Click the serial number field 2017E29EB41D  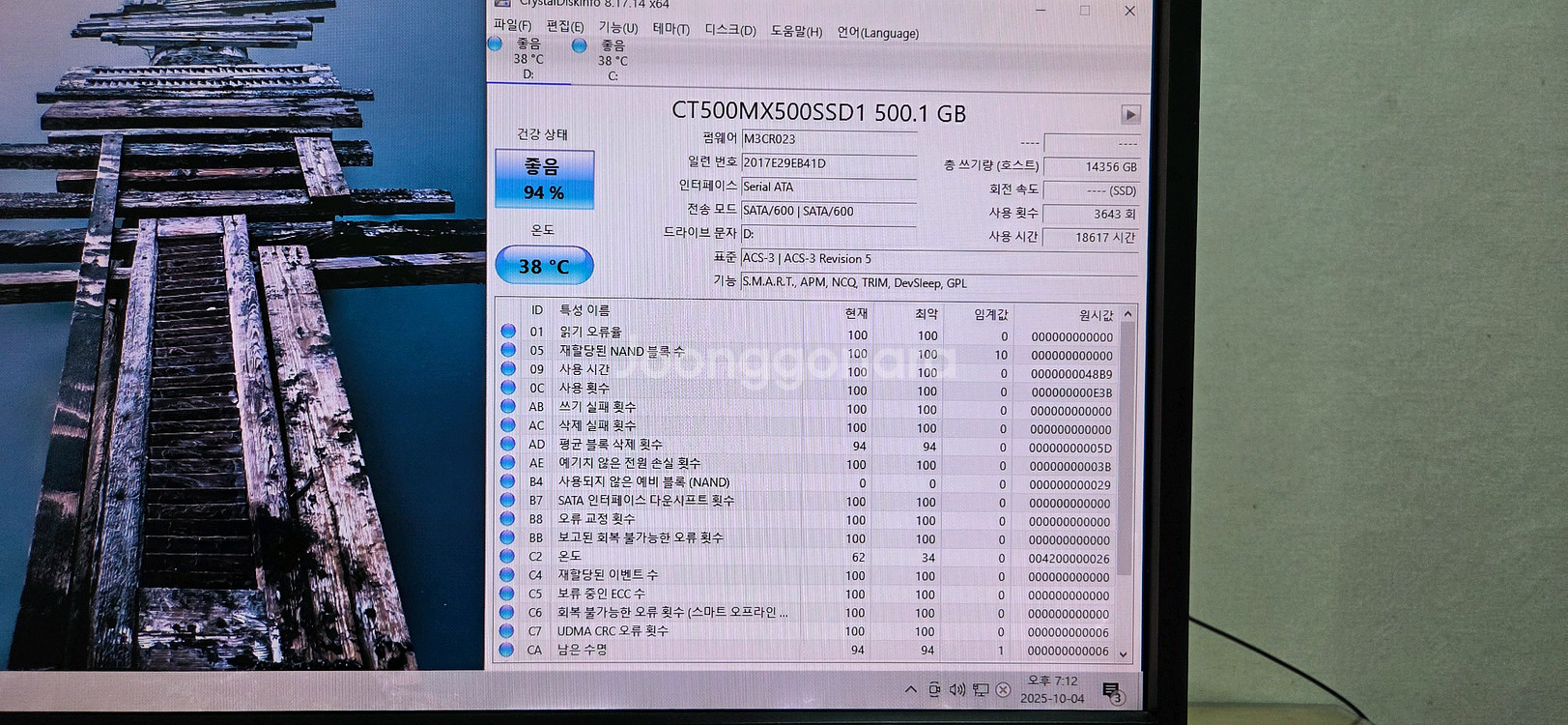pos(828,163)
